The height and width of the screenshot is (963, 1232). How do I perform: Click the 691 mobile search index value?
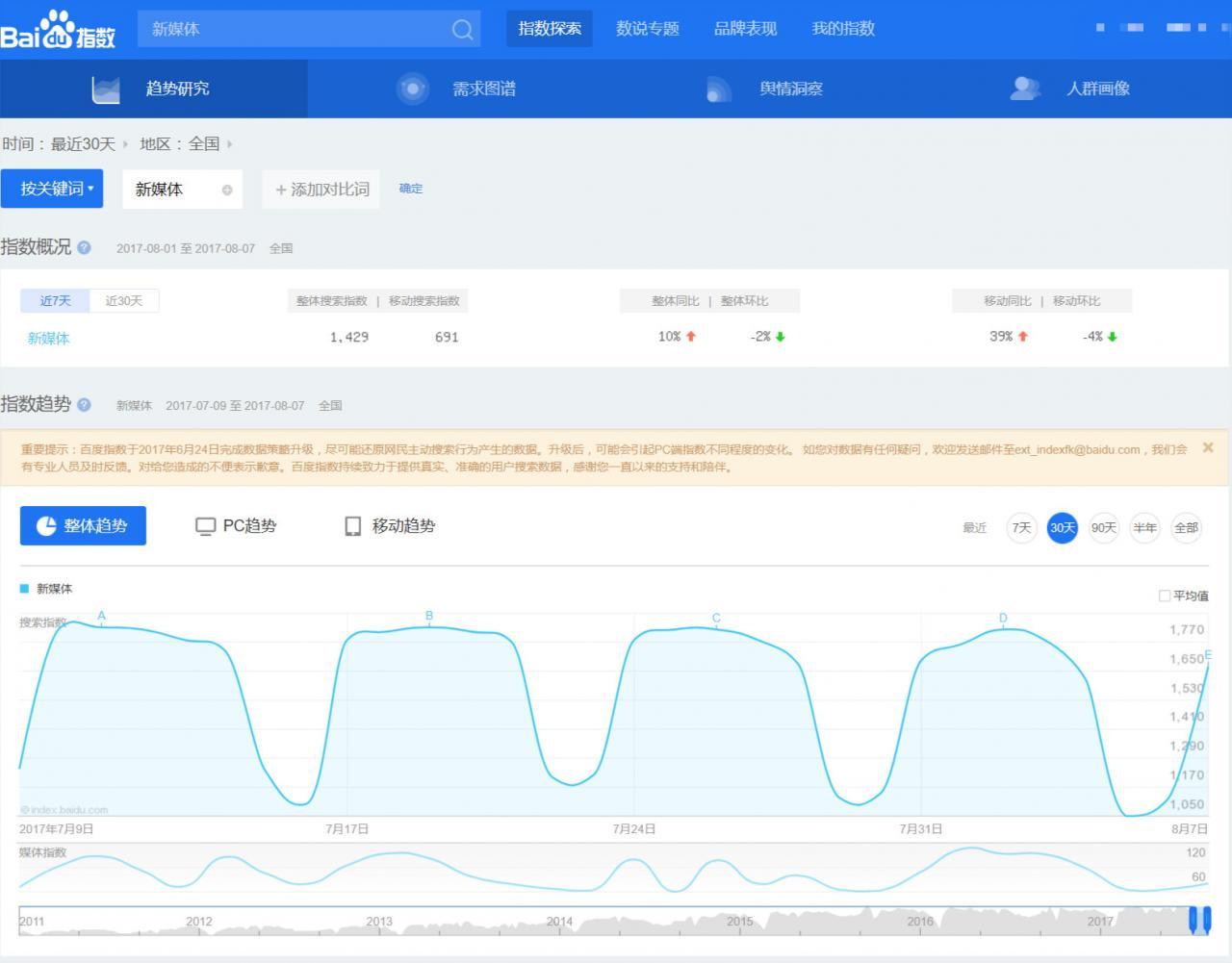[x=447, y=338]
